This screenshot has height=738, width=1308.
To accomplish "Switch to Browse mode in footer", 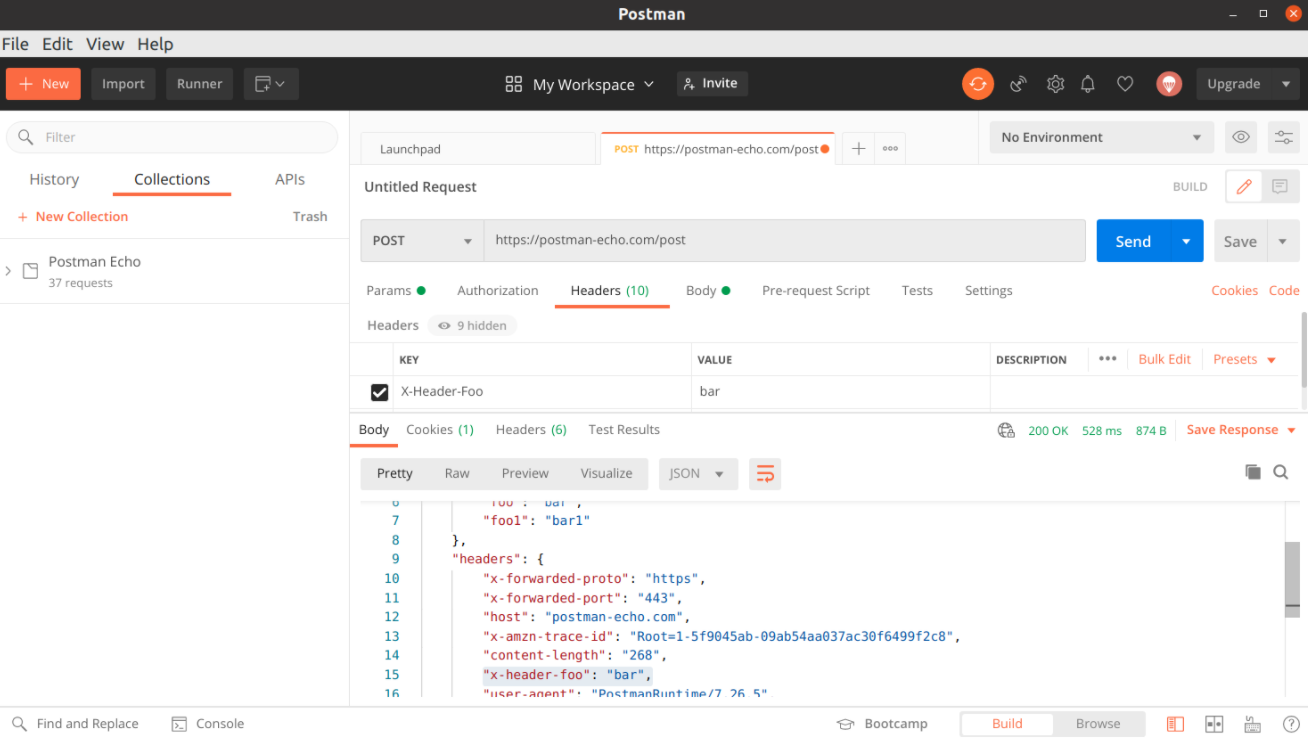I will pos(1097,724).
